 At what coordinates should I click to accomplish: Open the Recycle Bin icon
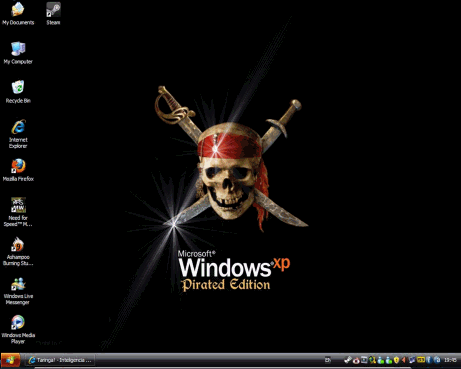[18, 92]
